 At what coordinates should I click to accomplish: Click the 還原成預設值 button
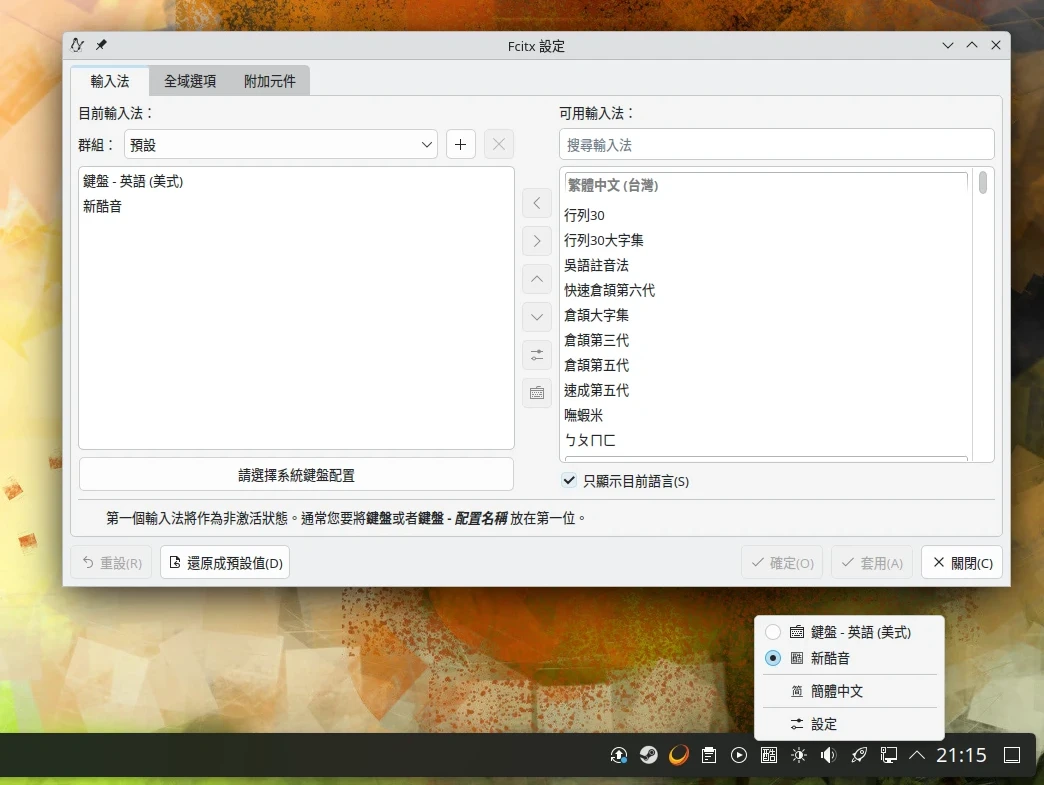225,563
